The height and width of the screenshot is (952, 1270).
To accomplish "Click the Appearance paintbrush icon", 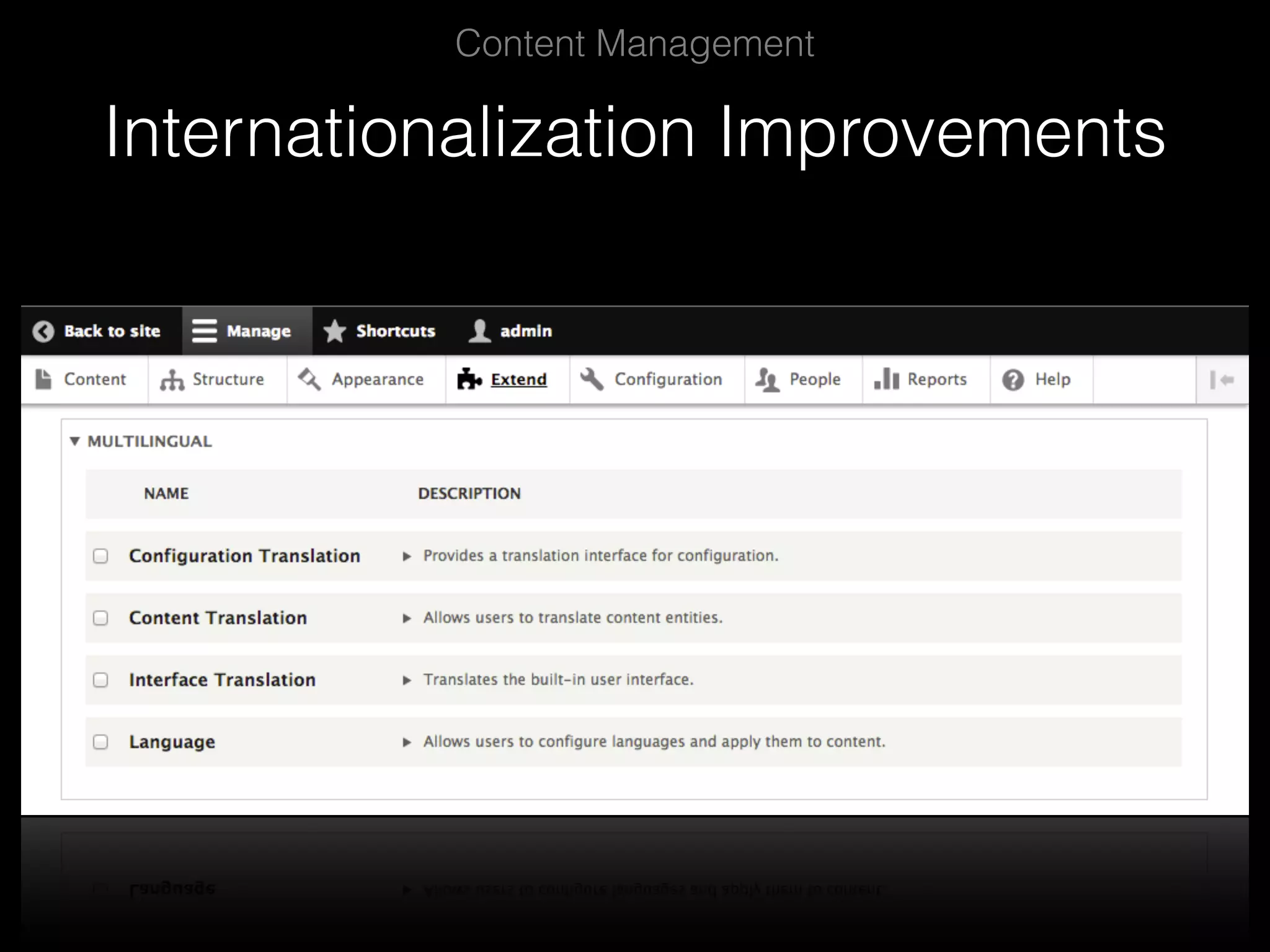I will 309,379.
